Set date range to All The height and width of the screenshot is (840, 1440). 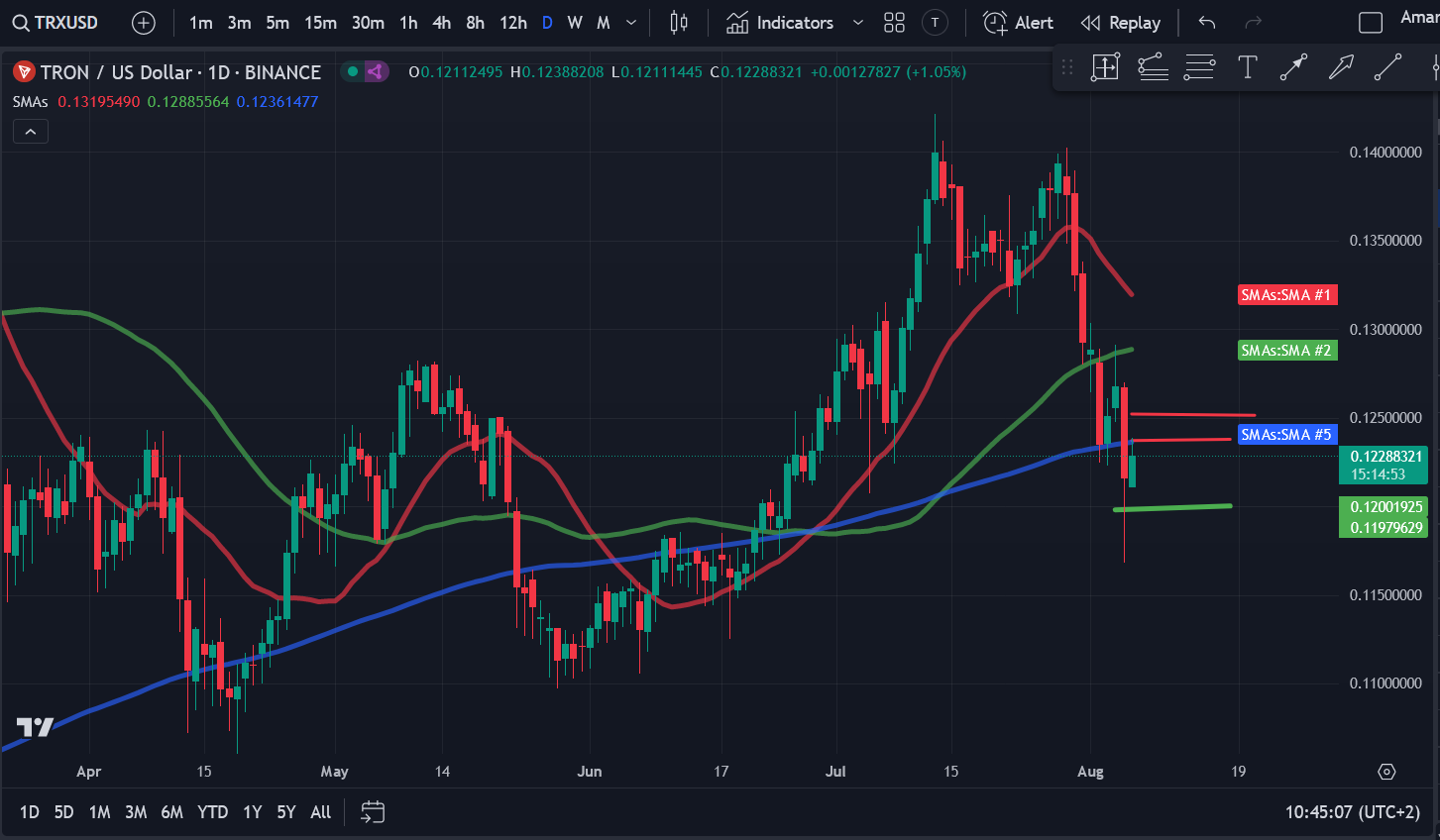(x=321, y=812)
